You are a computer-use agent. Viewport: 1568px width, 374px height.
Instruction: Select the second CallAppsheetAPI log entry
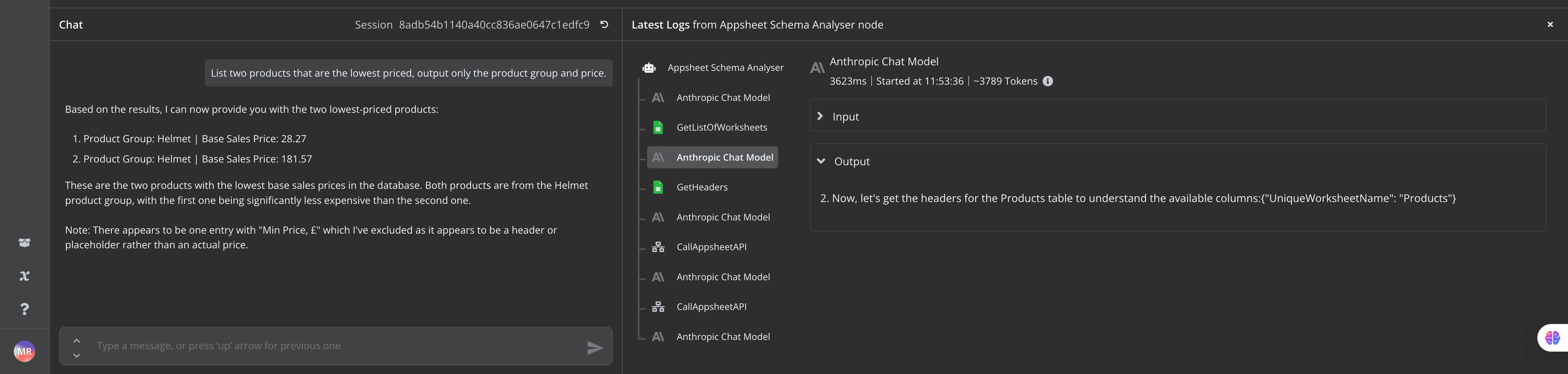click(712, 306)
